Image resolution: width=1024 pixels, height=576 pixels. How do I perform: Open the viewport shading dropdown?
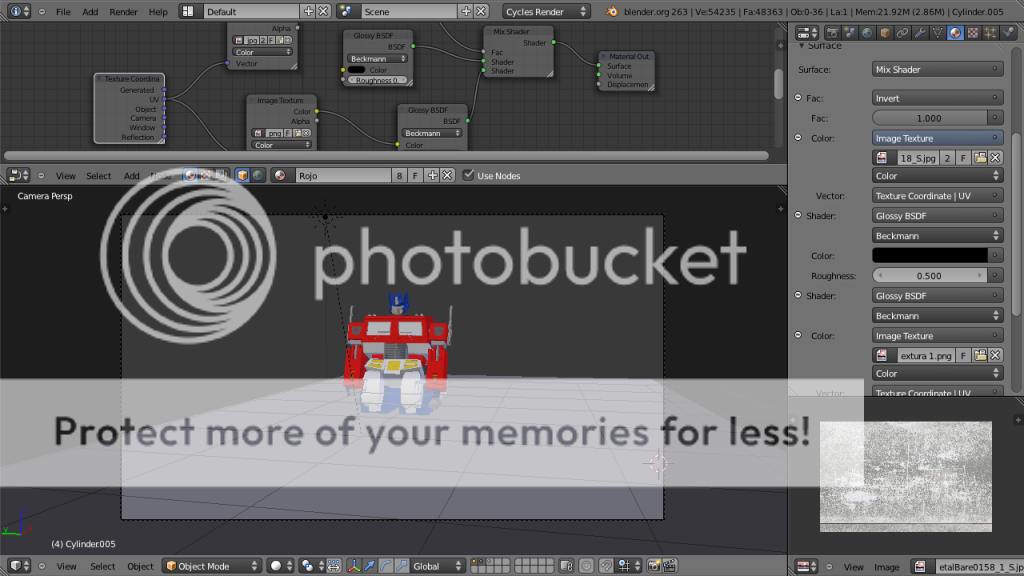[281, 566]
